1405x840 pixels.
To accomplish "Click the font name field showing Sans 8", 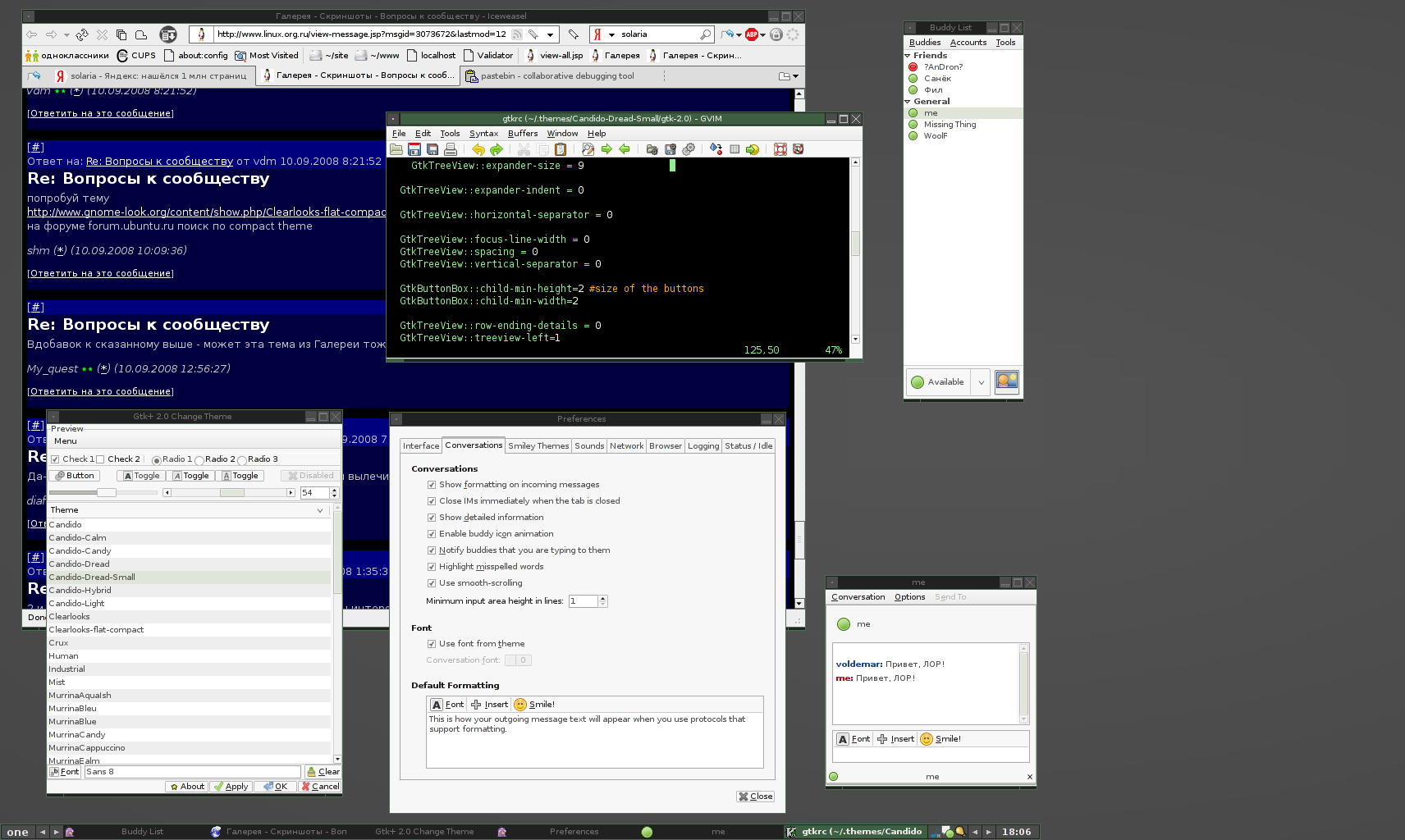I will point(192,772).
